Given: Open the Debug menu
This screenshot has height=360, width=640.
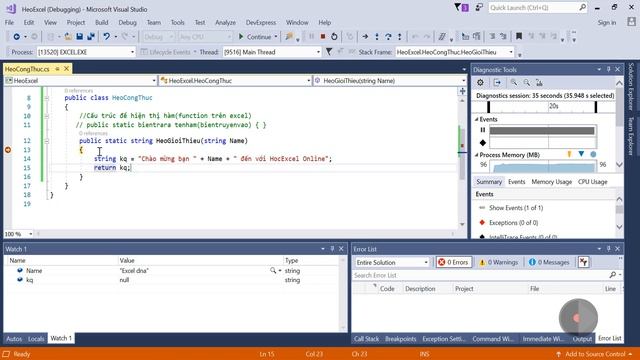Looking at the screenshot, I should coord(127,22).
